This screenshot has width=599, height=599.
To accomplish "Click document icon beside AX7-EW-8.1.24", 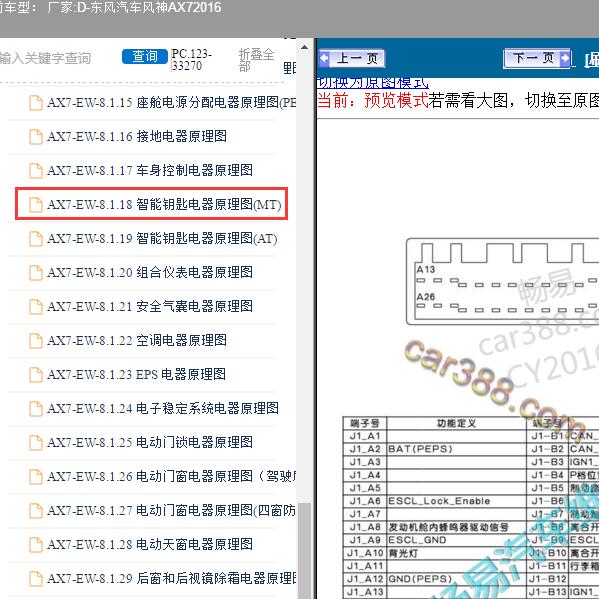I will [x=36, y=409].
